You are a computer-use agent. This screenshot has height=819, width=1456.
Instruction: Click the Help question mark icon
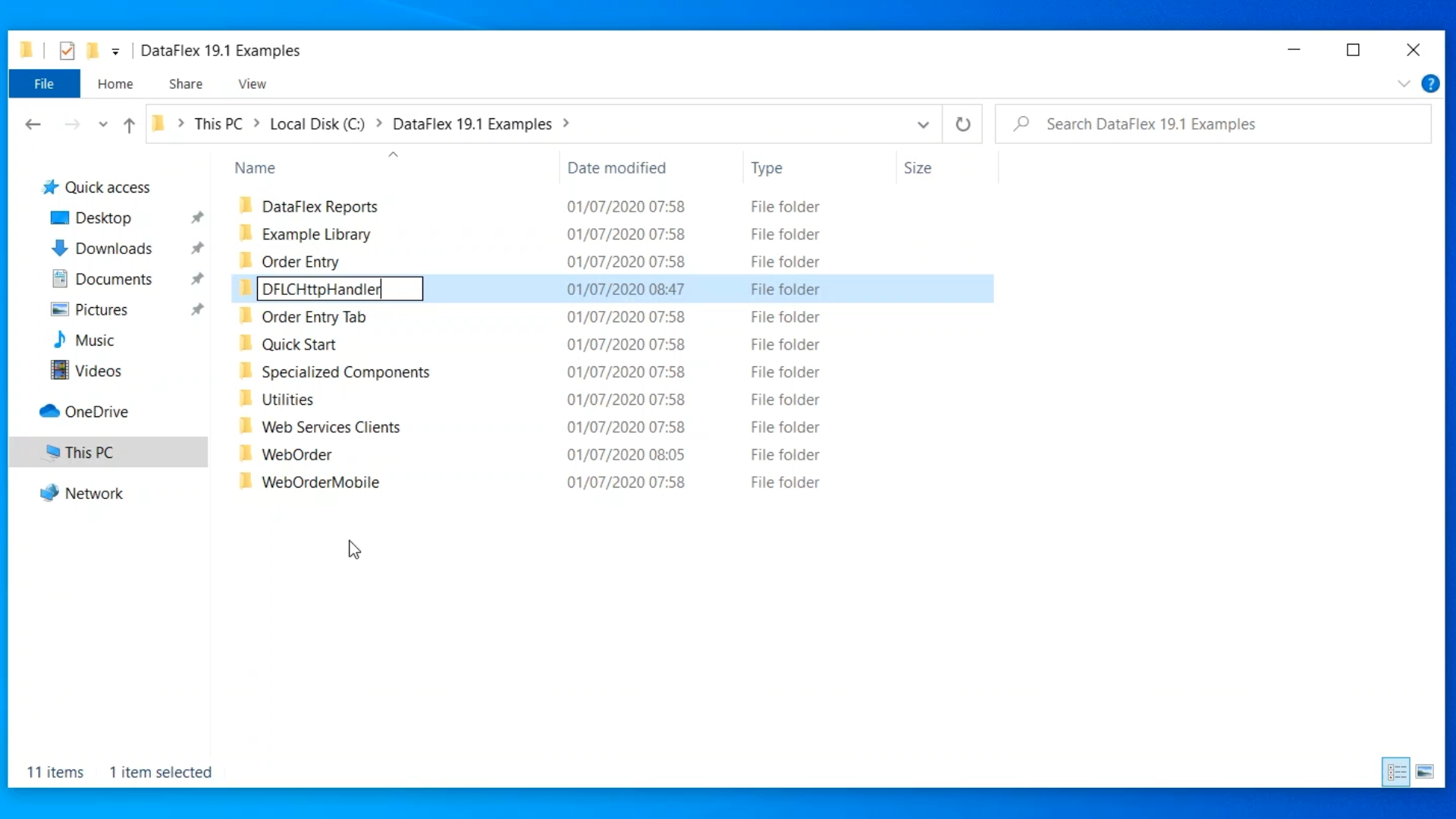click(1430, 84)
